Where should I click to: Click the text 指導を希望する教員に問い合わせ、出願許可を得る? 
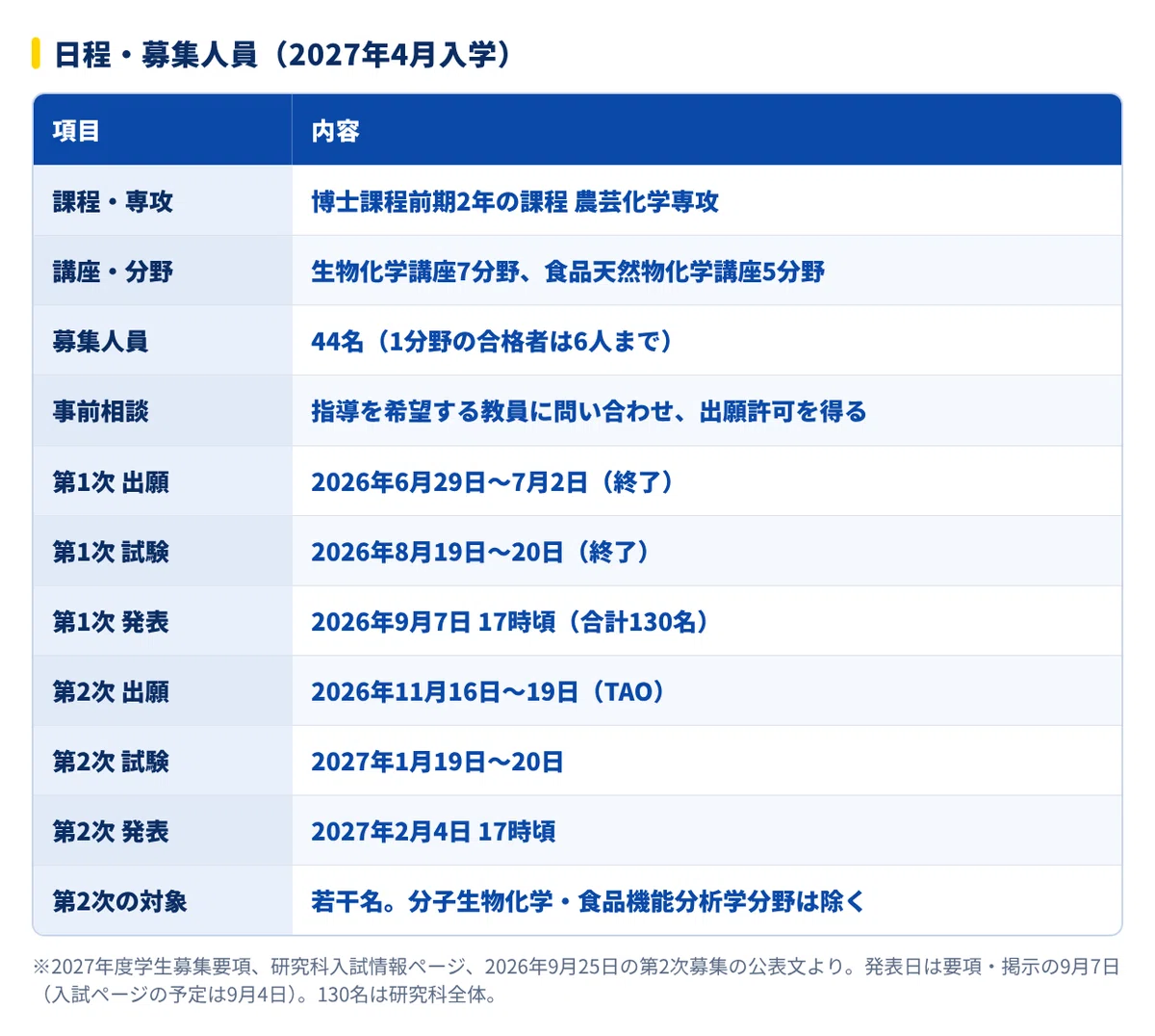click(589, 411)
